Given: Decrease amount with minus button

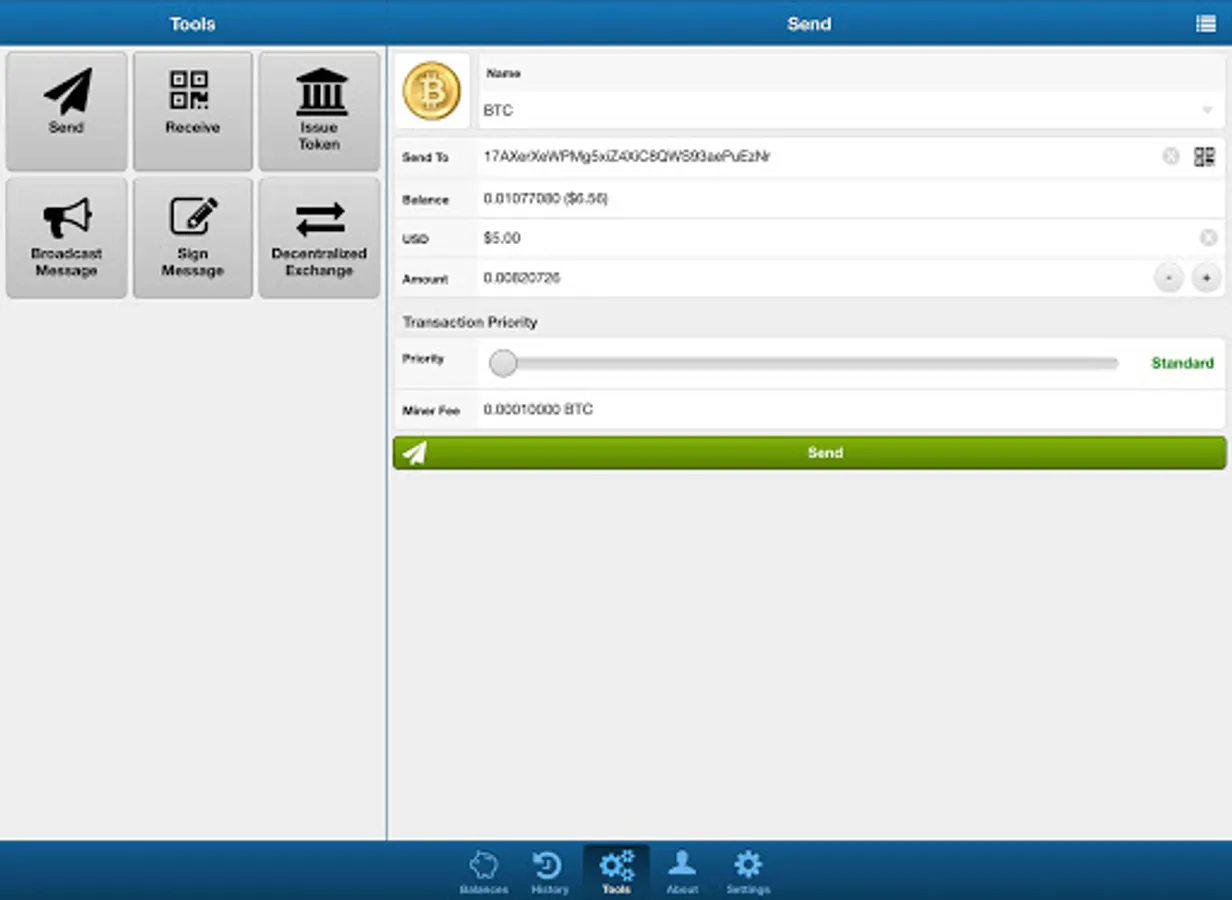Looking at the screenshot, I should point(1169,278).
